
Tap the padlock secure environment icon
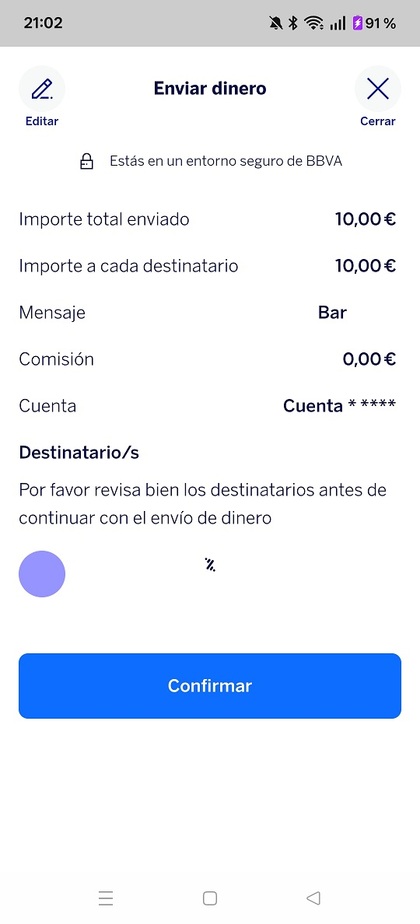[87, 161]
